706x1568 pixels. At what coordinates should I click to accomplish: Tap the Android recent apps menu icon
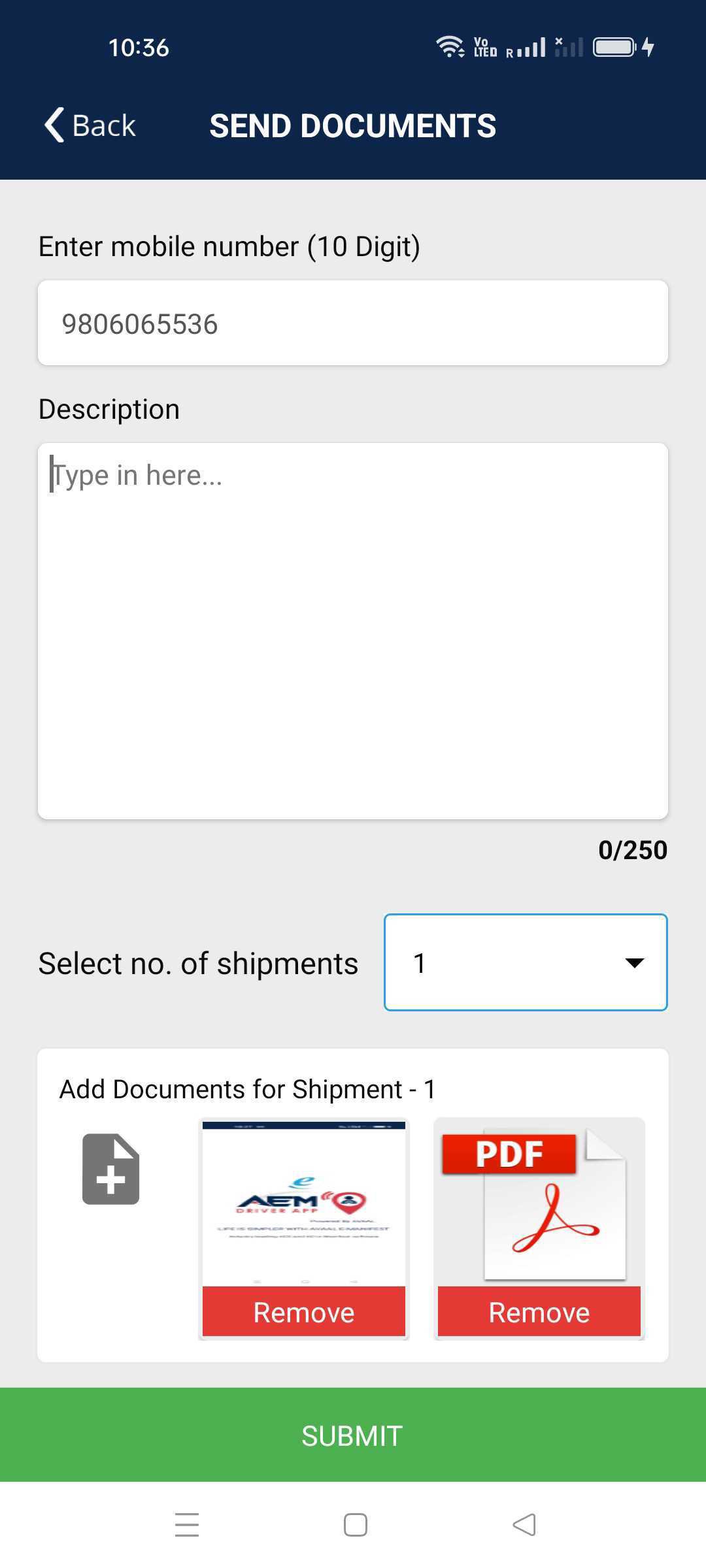pos(187,1525)
